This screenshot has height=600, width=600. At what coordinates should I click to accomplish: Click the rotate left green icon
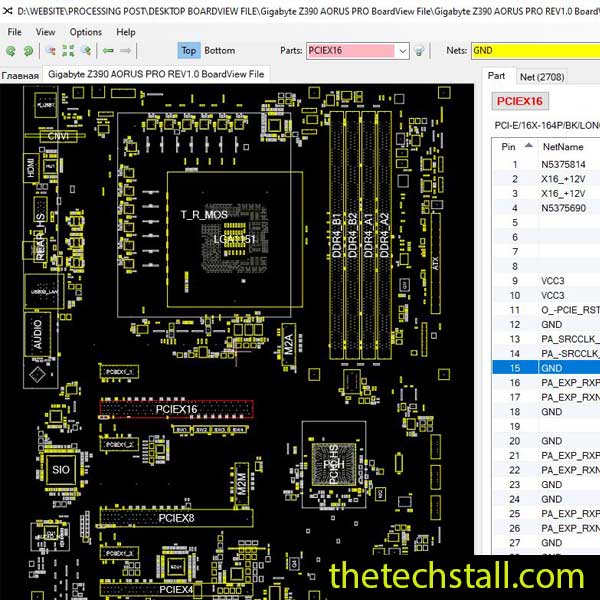click(11, 50)
